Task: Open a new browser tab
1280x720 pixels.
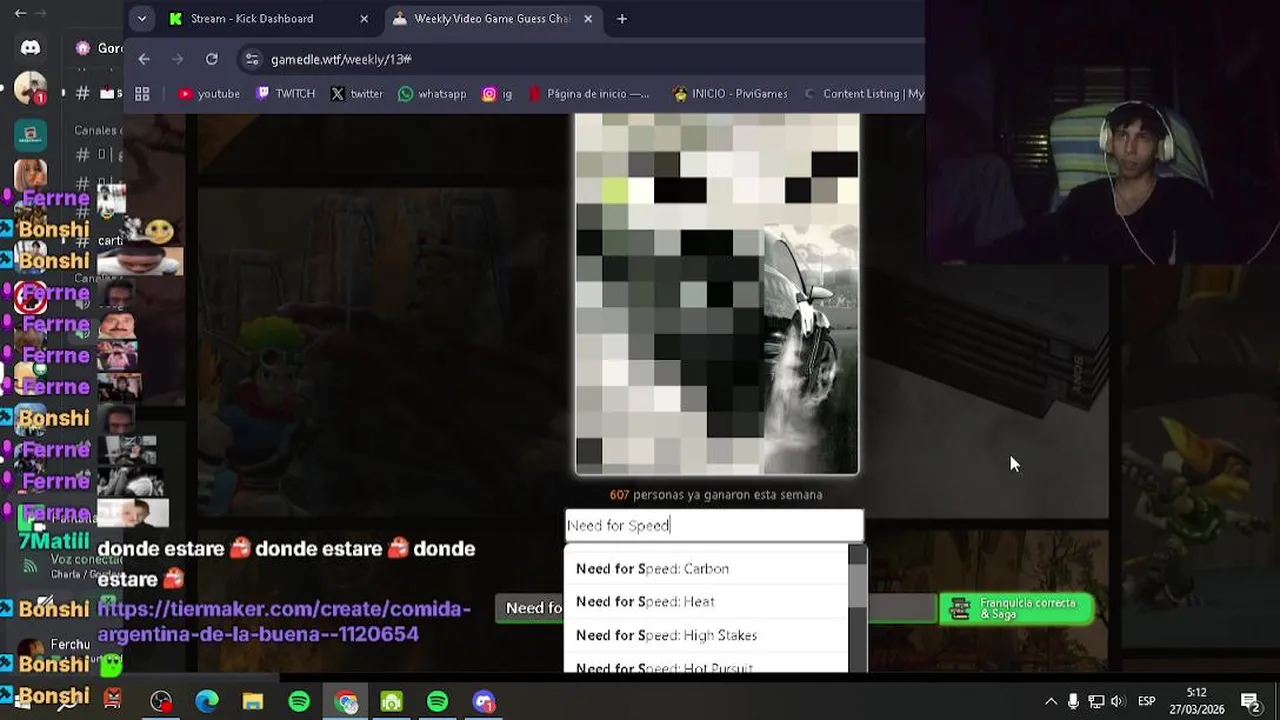Action: click(622, 18)
